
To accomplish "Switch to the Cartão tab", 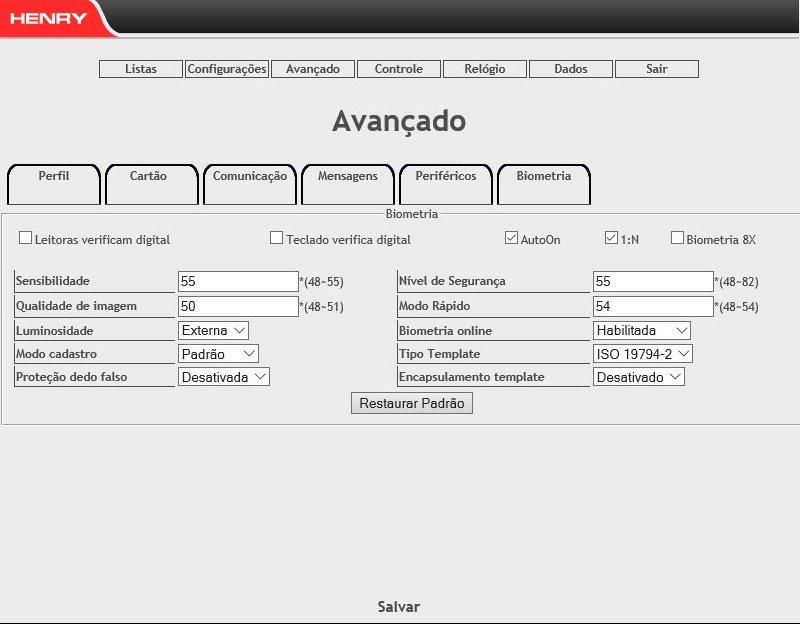I will tap(149, 176).
